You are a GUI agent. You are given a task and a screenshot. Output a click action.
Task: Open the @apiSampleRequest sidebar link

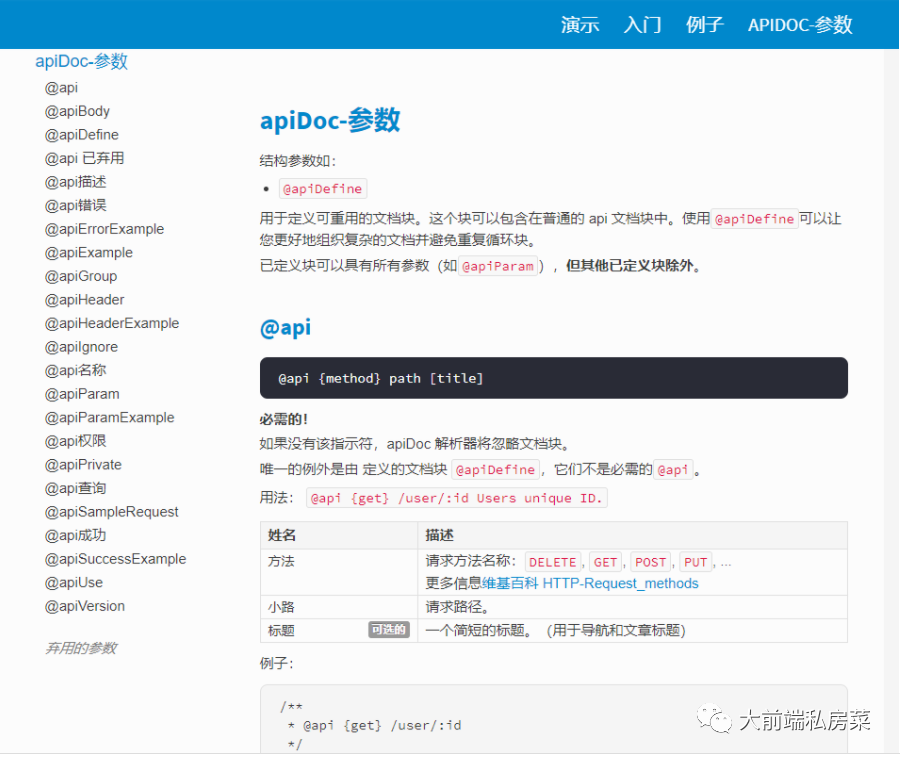(x=111, y=511)
